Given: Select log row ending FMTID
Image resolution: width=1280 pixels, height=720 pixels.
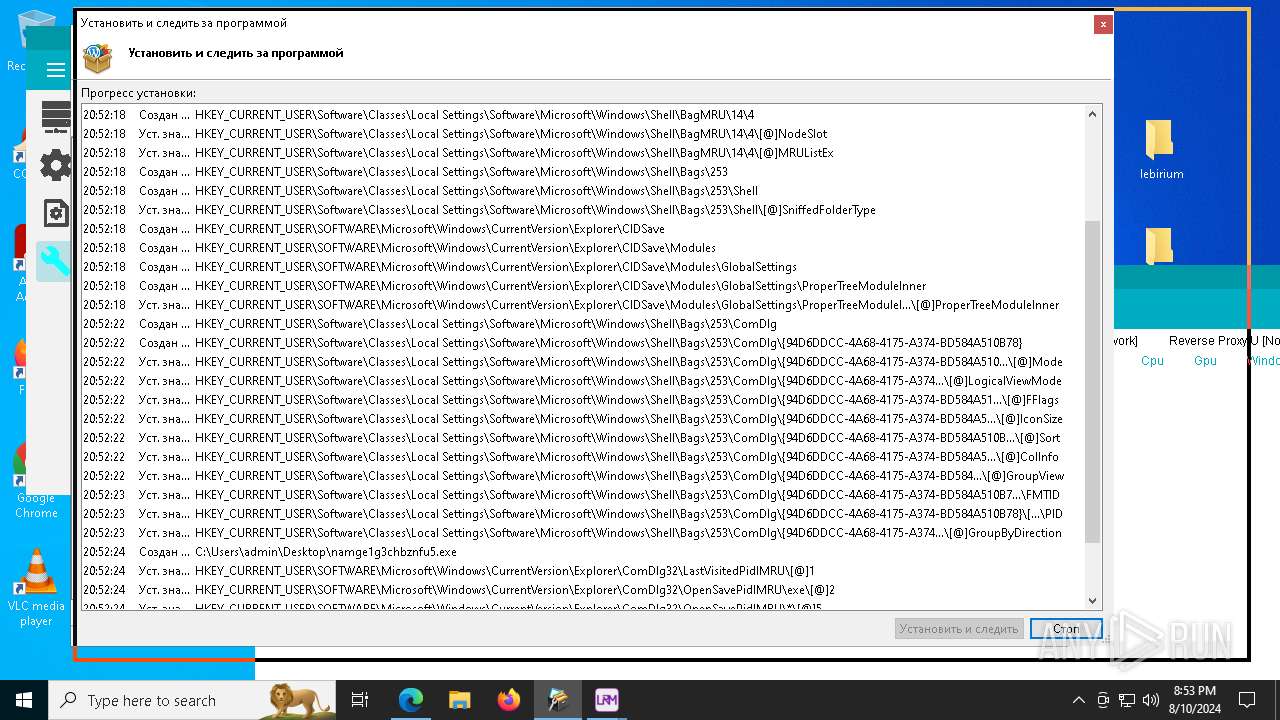Looking at the screenshot, I should click(x=583, y=495).
